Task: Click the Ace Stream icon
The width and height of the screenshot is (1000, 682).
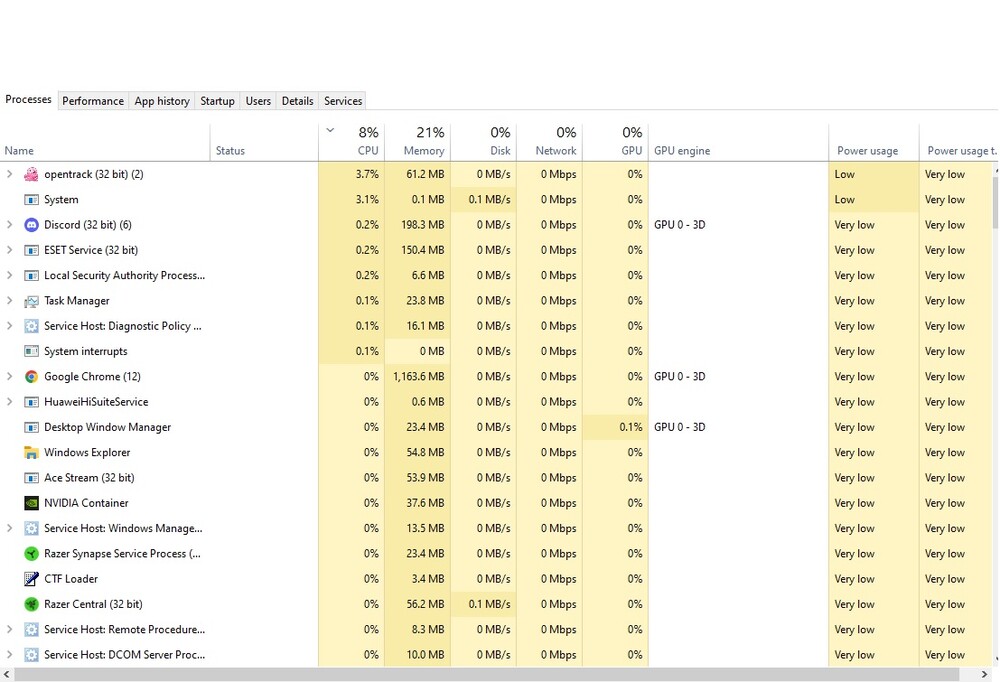Action: [x=31, y=478]
